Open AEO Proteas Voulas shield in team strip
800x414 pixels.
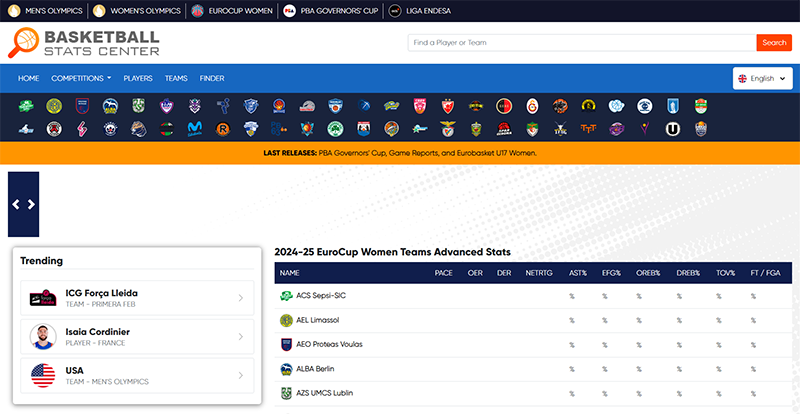tap(82, 106)
